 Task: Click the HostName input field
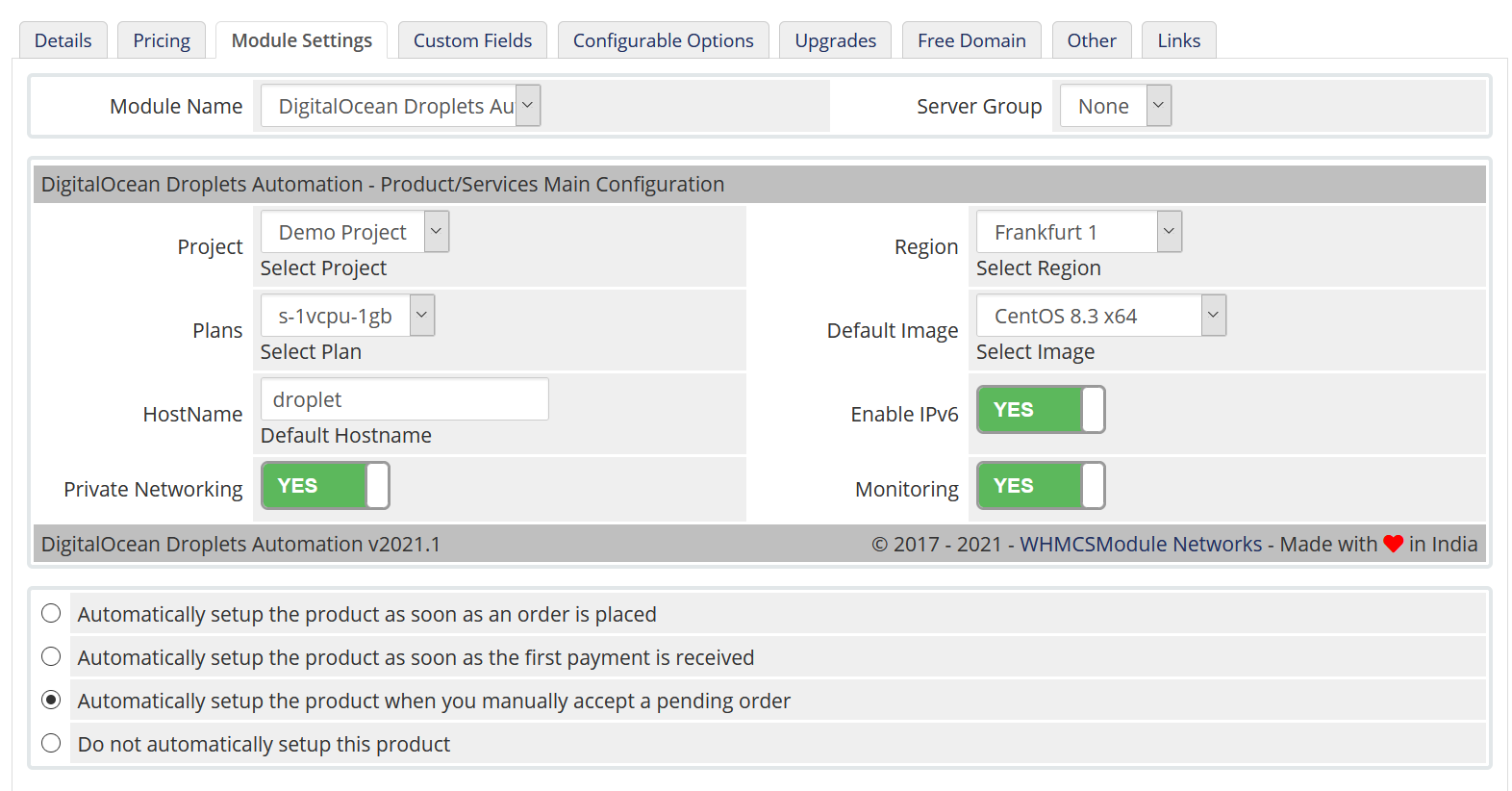(405, 399)
